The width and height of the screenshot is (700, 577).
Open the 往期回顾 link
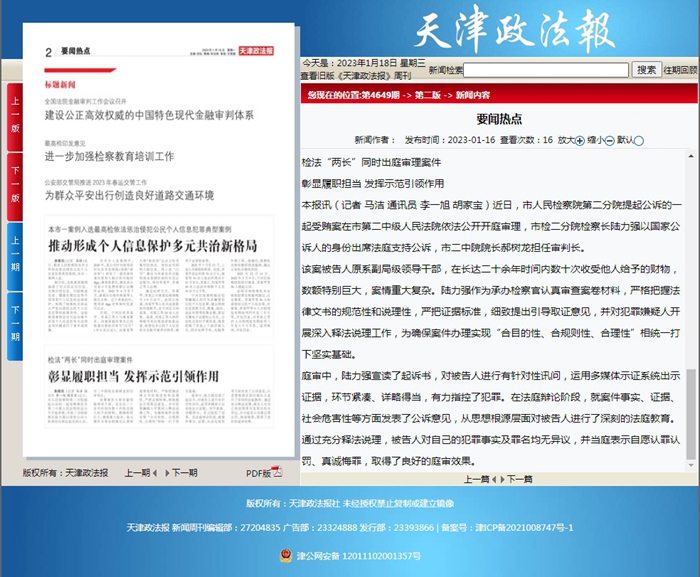680,70
